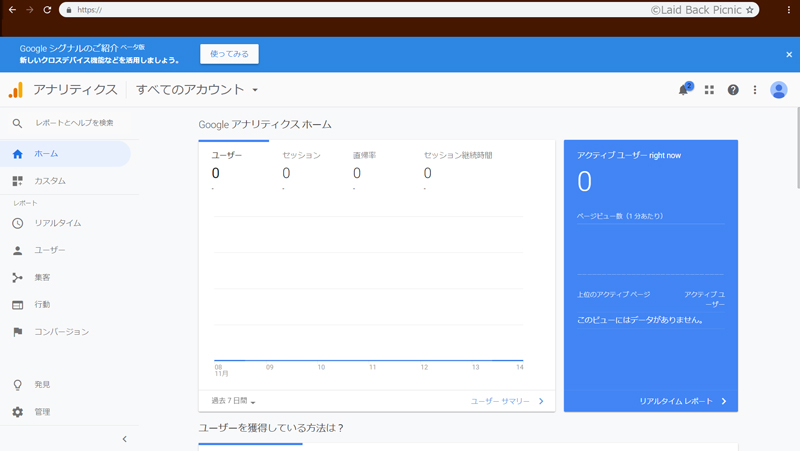
Task: Click Google アナリティクス ホーム heading
Action: click(265, 124)
